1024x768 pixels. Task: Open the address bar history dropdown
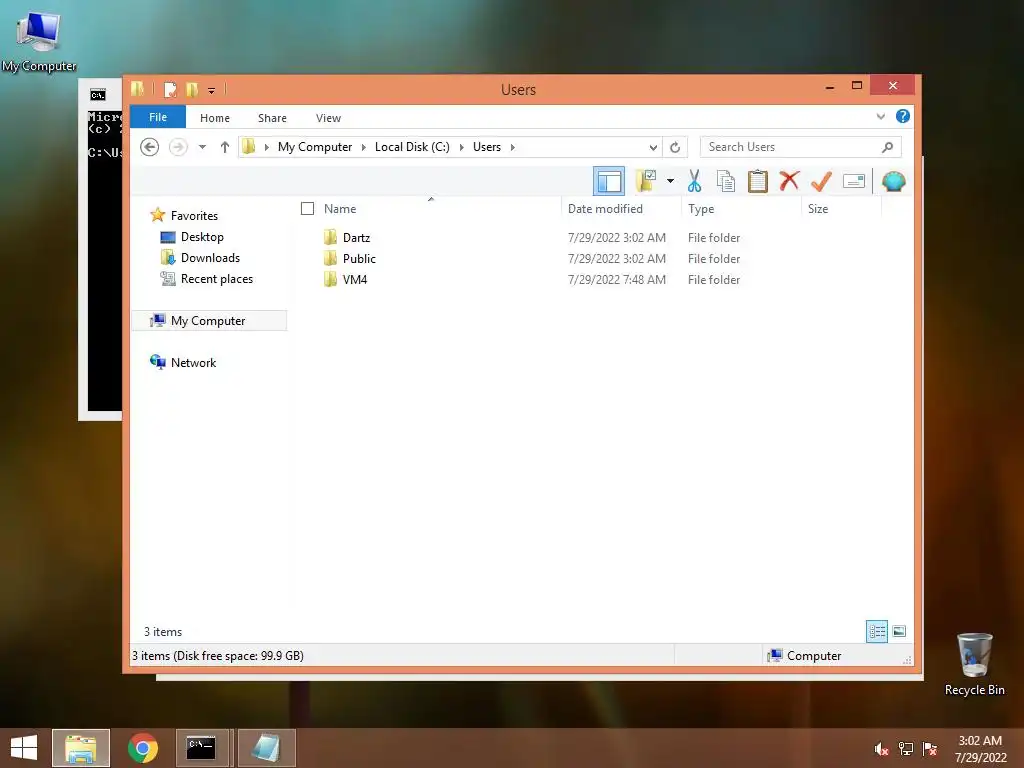[653, 148]
